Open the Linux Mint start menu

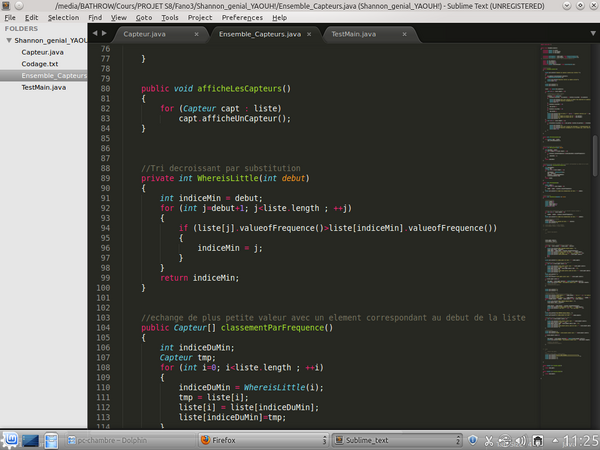tap(11, 440)
